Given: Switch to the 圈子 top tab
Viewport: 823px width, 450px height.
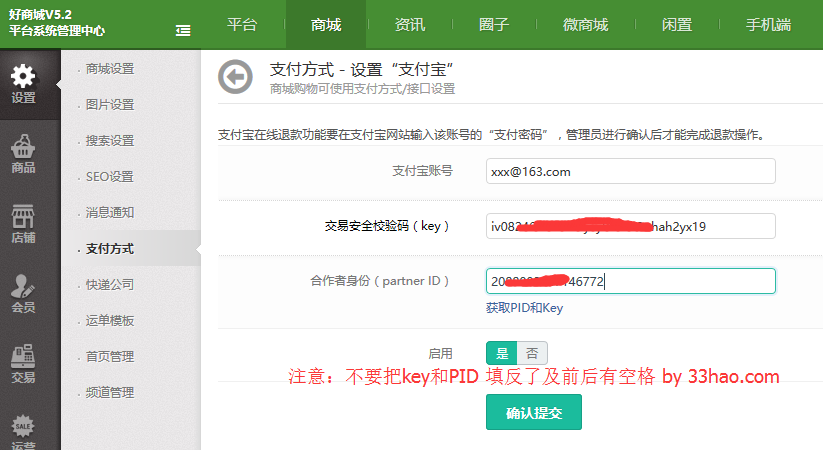Looking at the screenshot, I should (494, 25).
